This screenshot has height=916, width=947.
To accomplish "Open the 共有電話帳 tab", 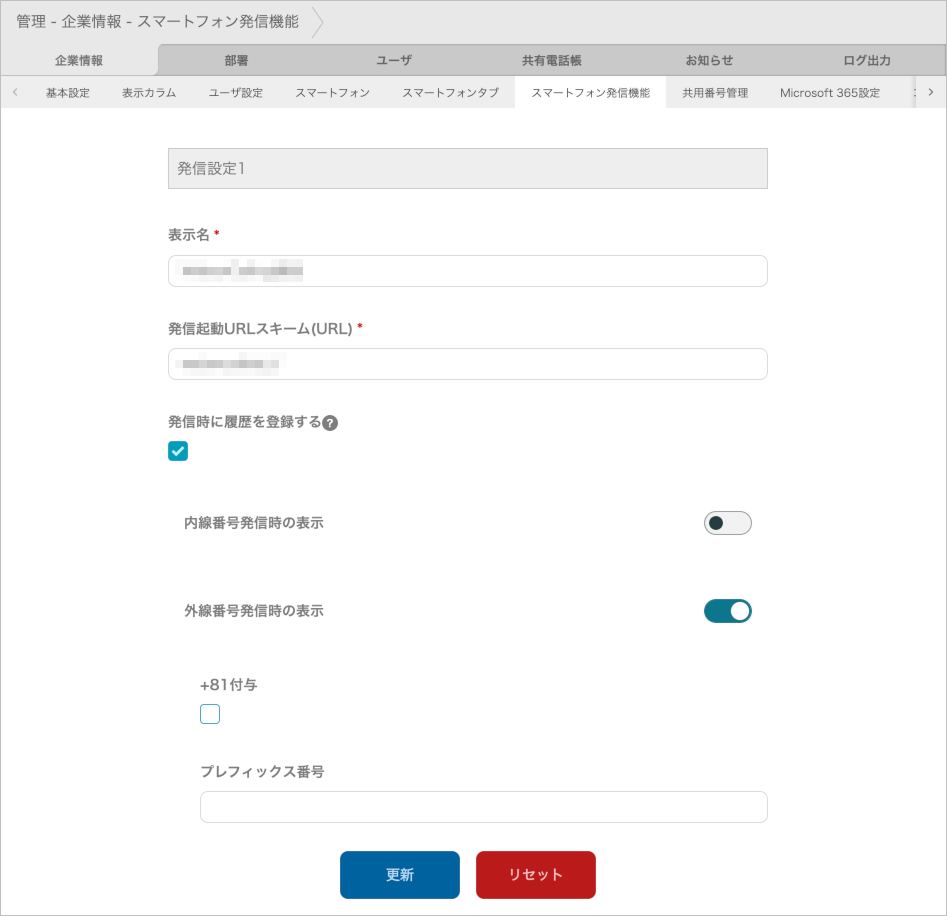I will 552,60.
